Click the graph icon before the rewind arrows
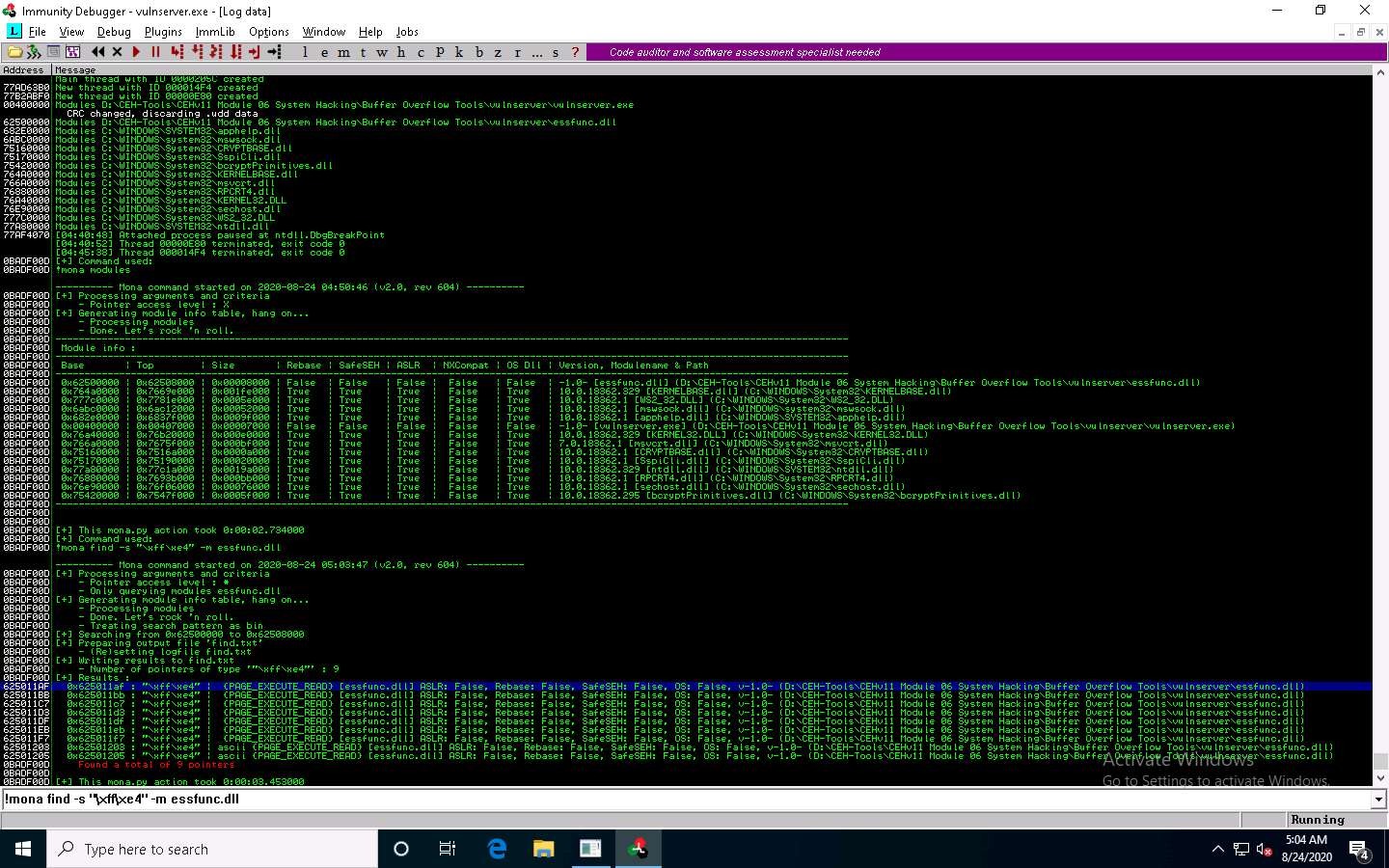Screen dimensions: 1389x868 pos(72,52)
